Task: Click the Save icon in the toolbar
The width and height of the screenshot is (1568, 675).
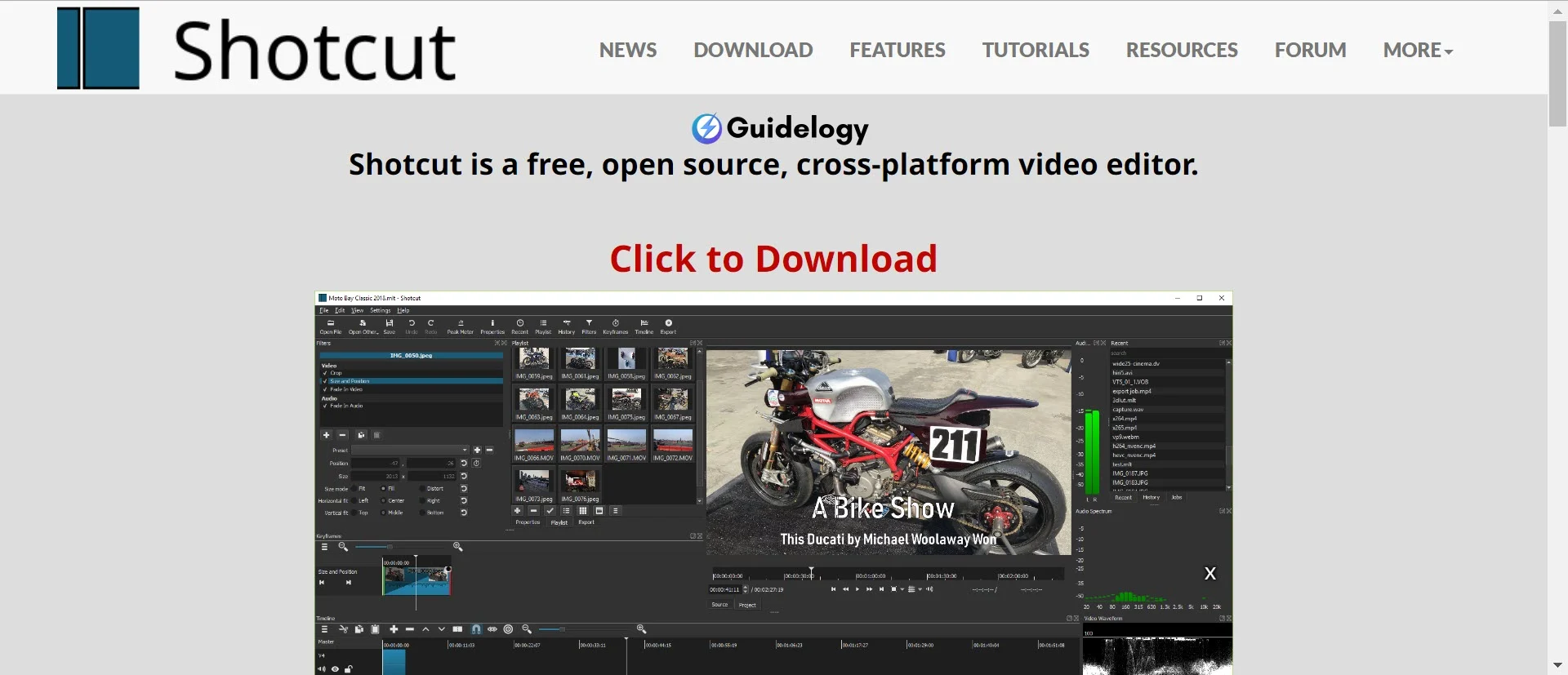Action: point(390,326)
